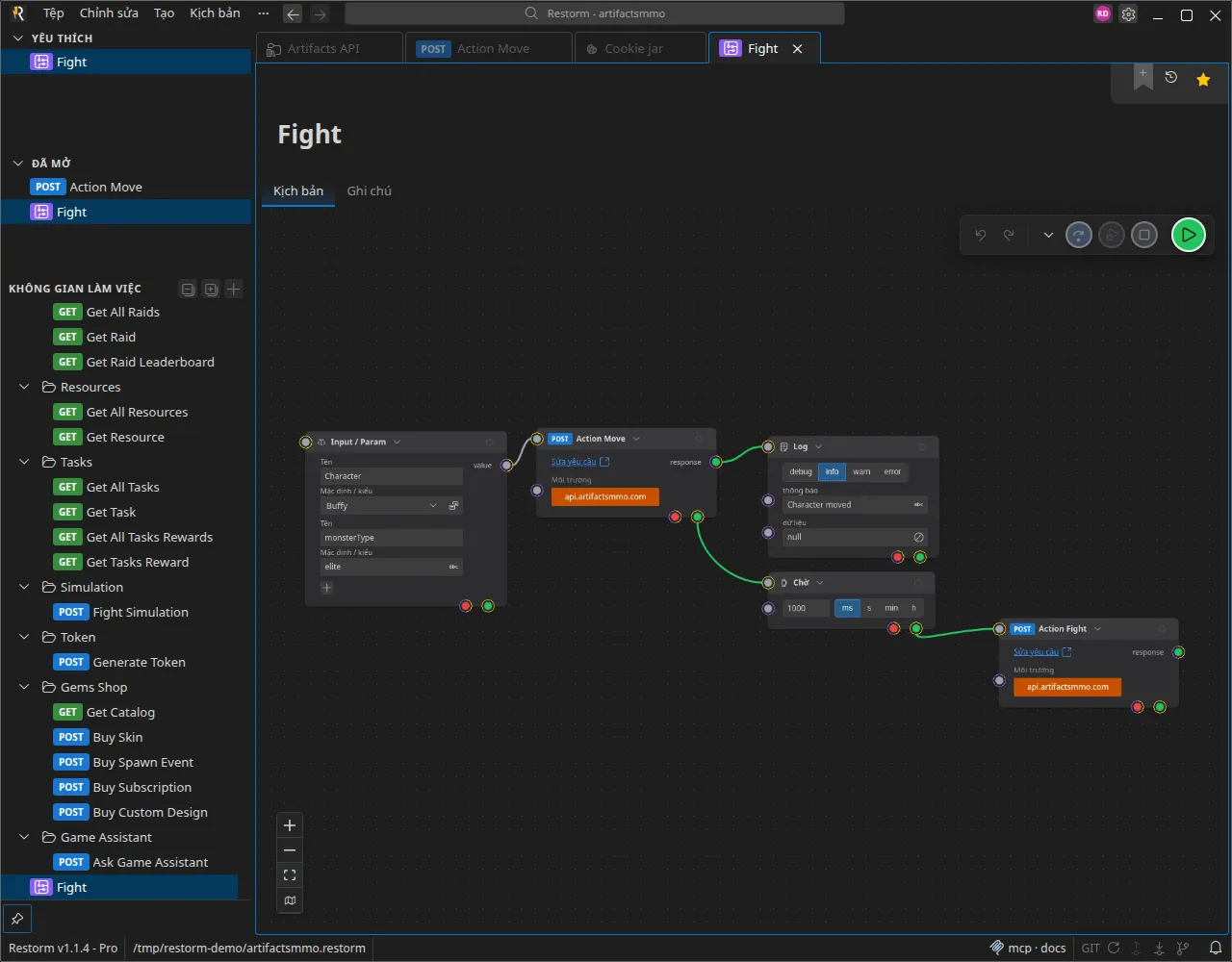Open the Action Fight node type dropdown

pos(1097,629)
